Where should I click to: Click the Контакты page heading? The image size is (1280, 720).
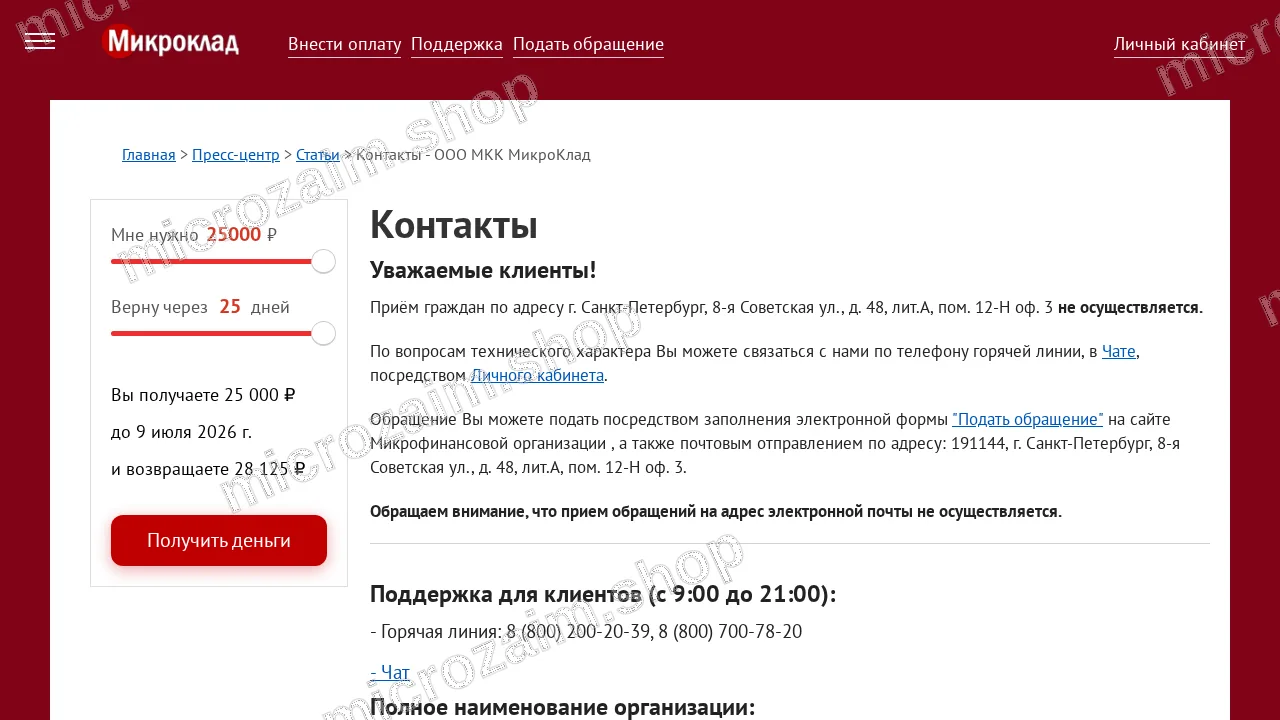pyautogui.click(x=454, y=225)
